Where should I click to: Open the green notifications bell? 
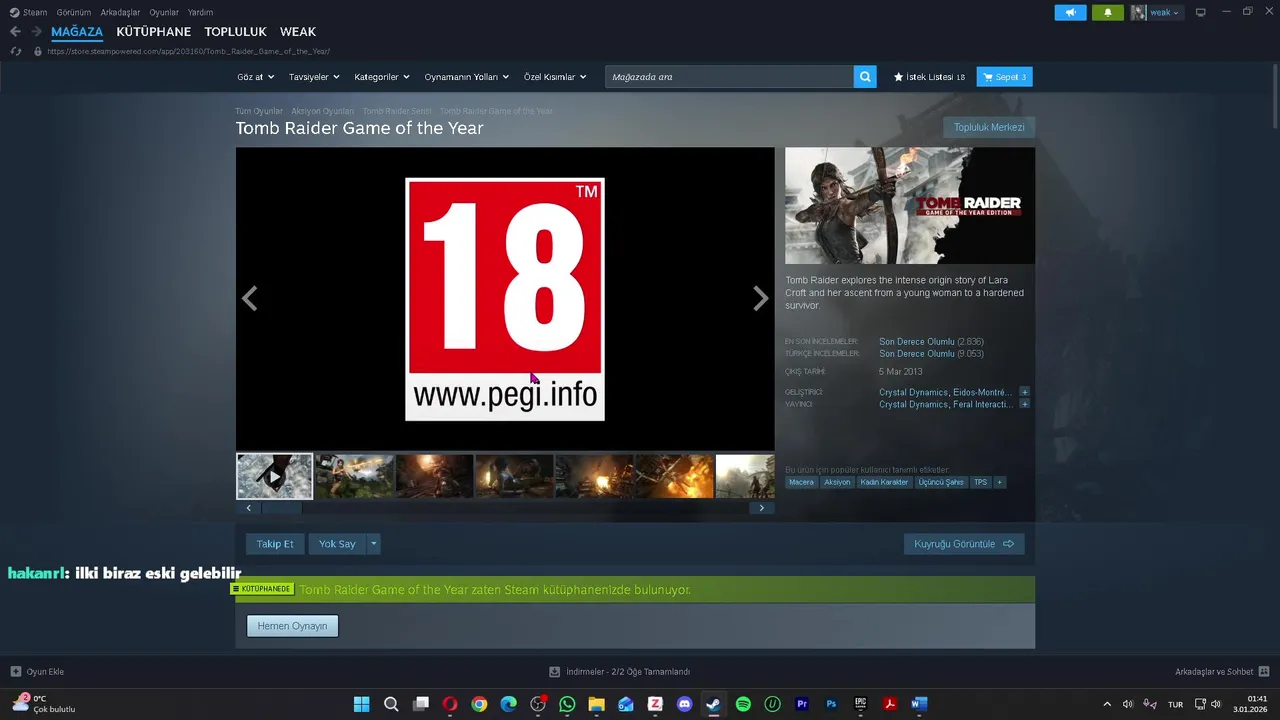(1107, 13)
